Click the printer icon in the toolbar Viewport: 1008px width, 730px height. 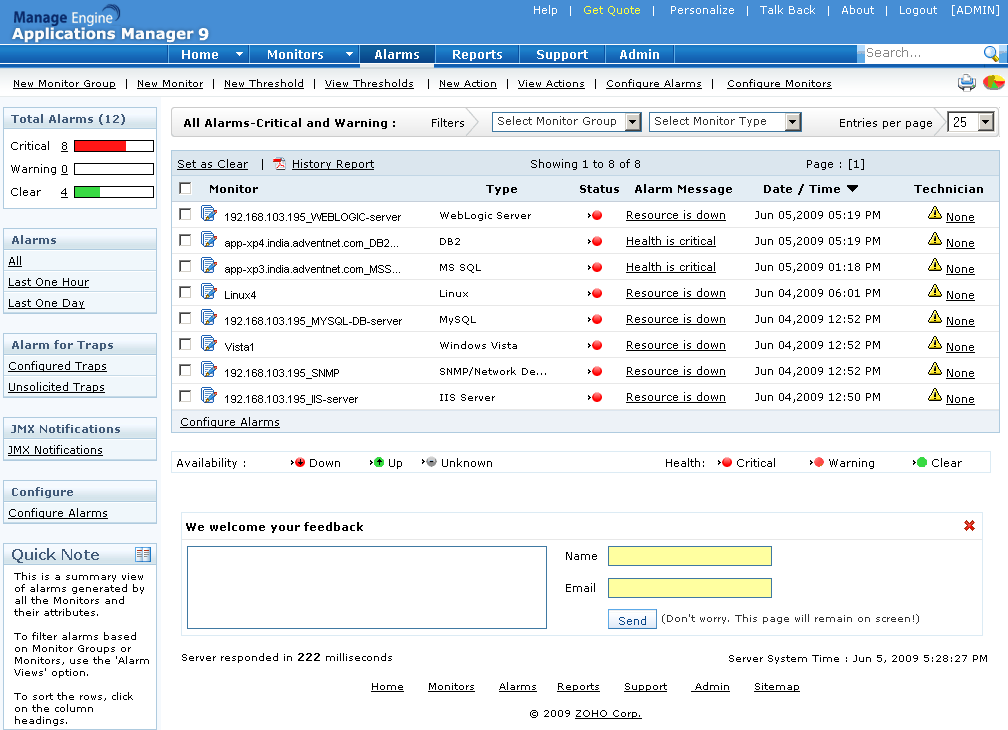pyautogui.click(x=966, y=83)
